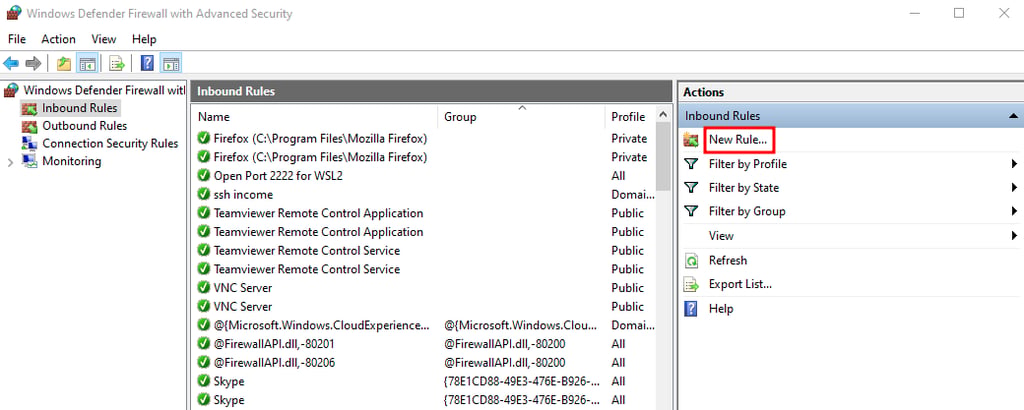1024x410 pixels.
Task: Click the Back arrow toolbar icon
Action: pos(11,63)
